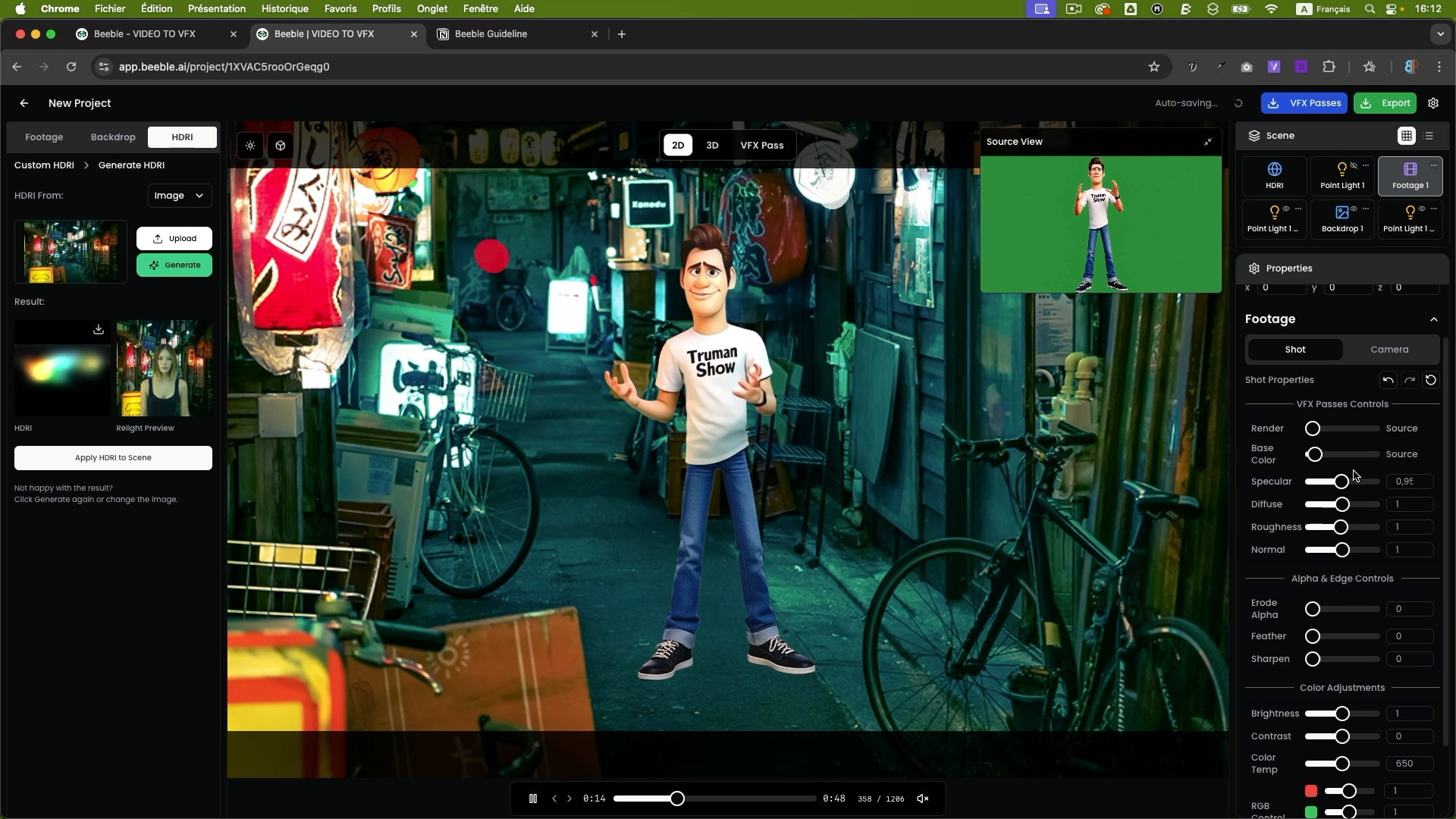Viewport: 1456px width, 819px height.
Task: Open the Footage tab in left panel
Action: pyautogui.click(x=44, y=137)
